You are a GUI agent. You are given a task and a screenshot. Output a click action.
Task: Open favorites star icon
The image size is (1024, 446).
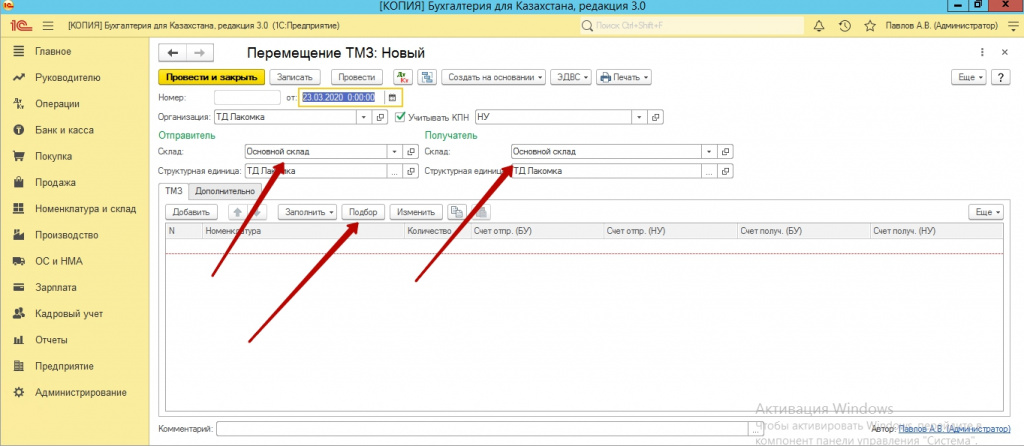point(870,26)
